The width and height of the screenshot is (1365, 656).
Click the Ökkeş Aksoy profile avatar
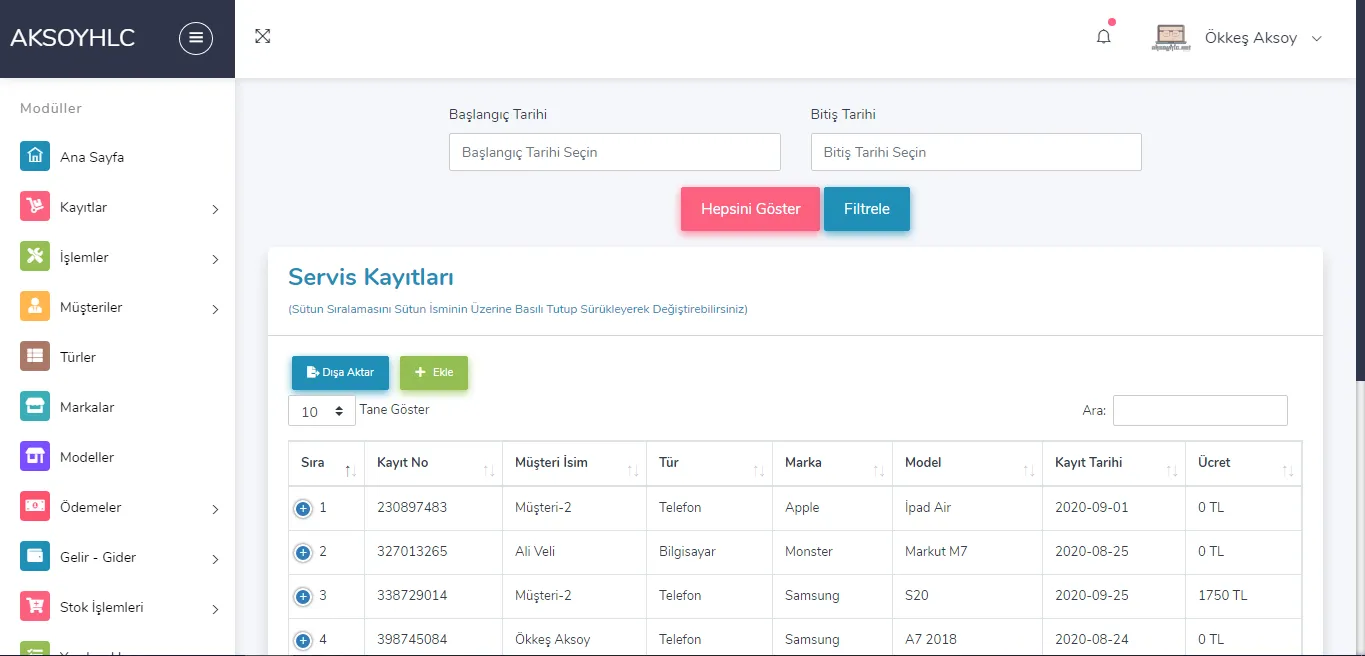(x=1170, y=37)
